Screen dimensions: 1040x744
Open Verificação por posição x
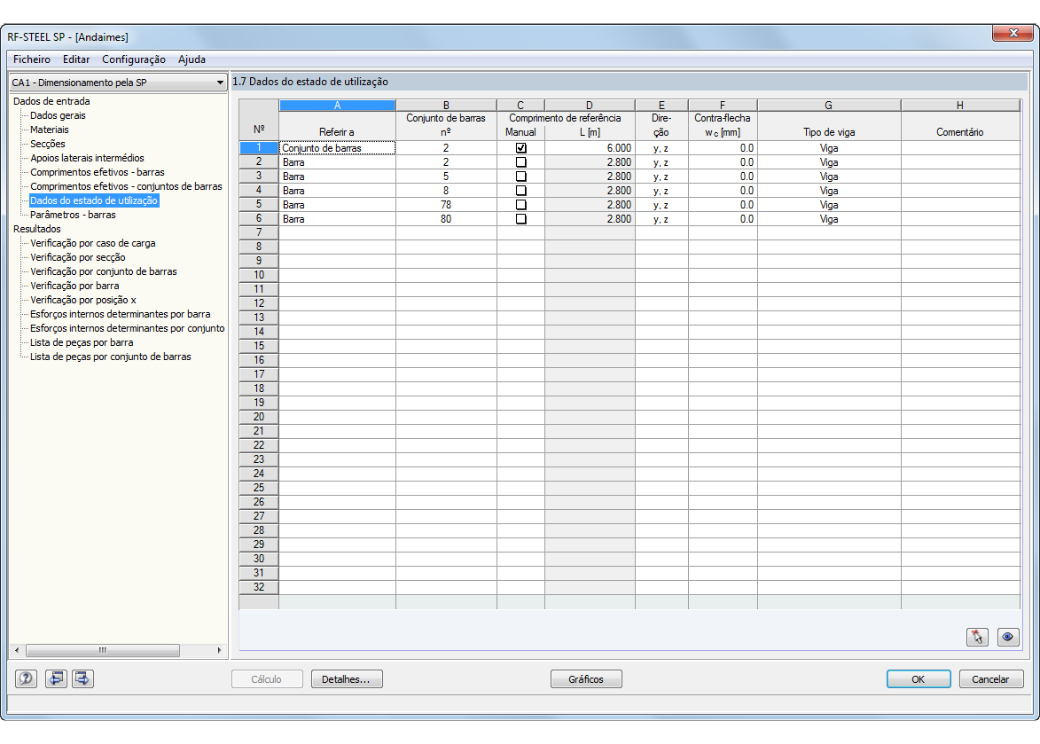pyautogui.click(x=83, y=300)
